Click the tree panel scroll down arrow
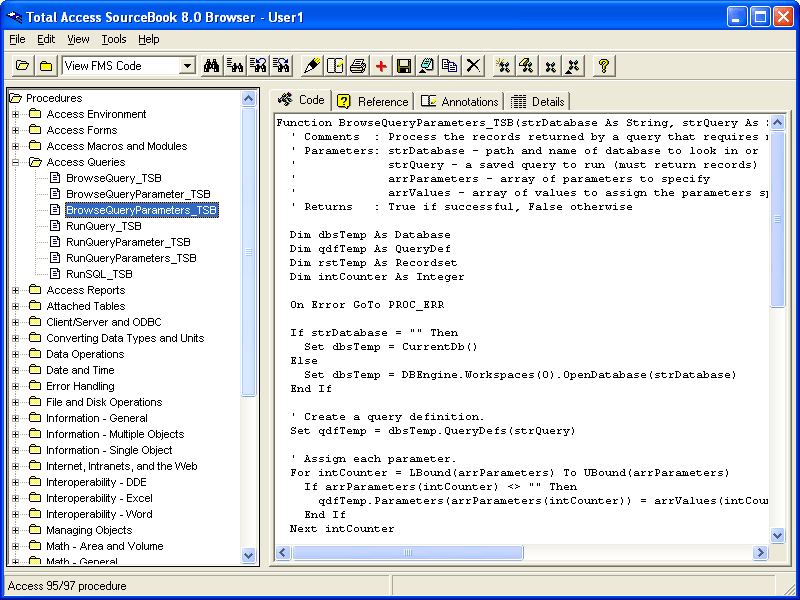 coord(248,555)
